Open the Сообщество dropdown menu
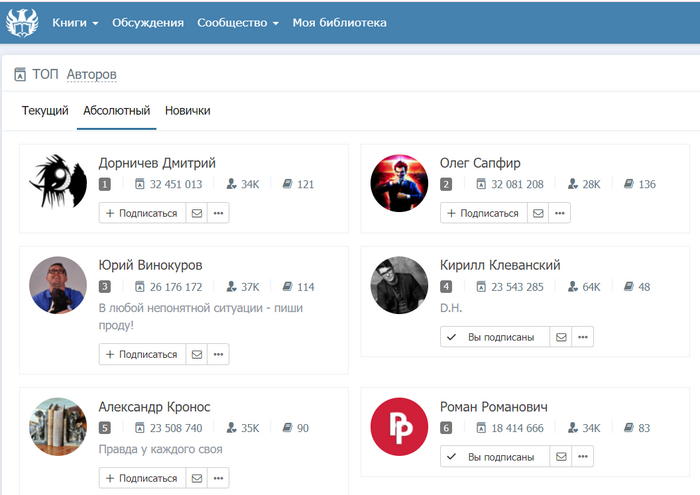 tap(238, 22)
